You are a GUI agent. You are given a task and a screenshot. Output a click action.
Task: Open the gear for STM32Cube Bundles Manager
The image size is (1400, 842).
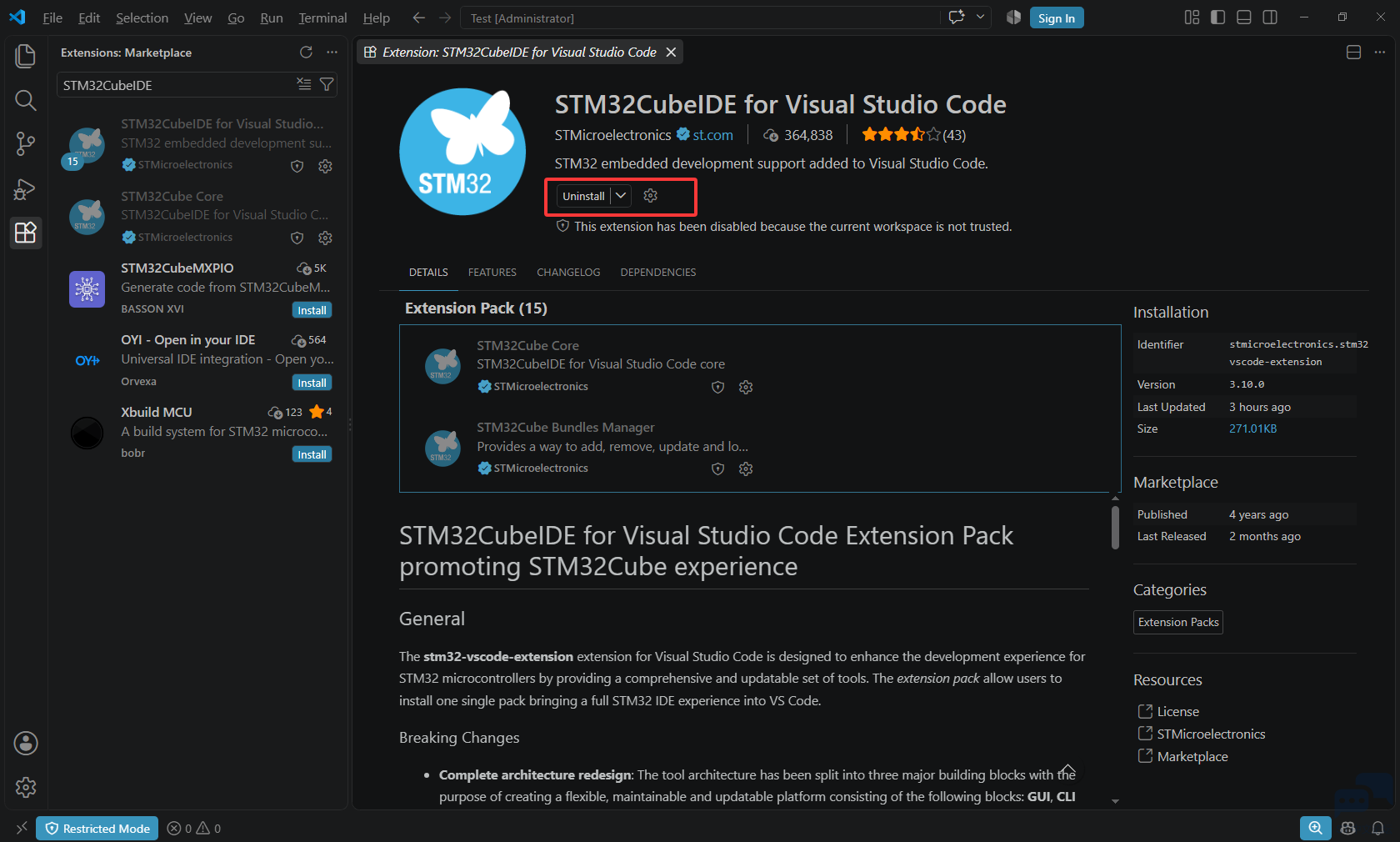click(x=746, y=469)
